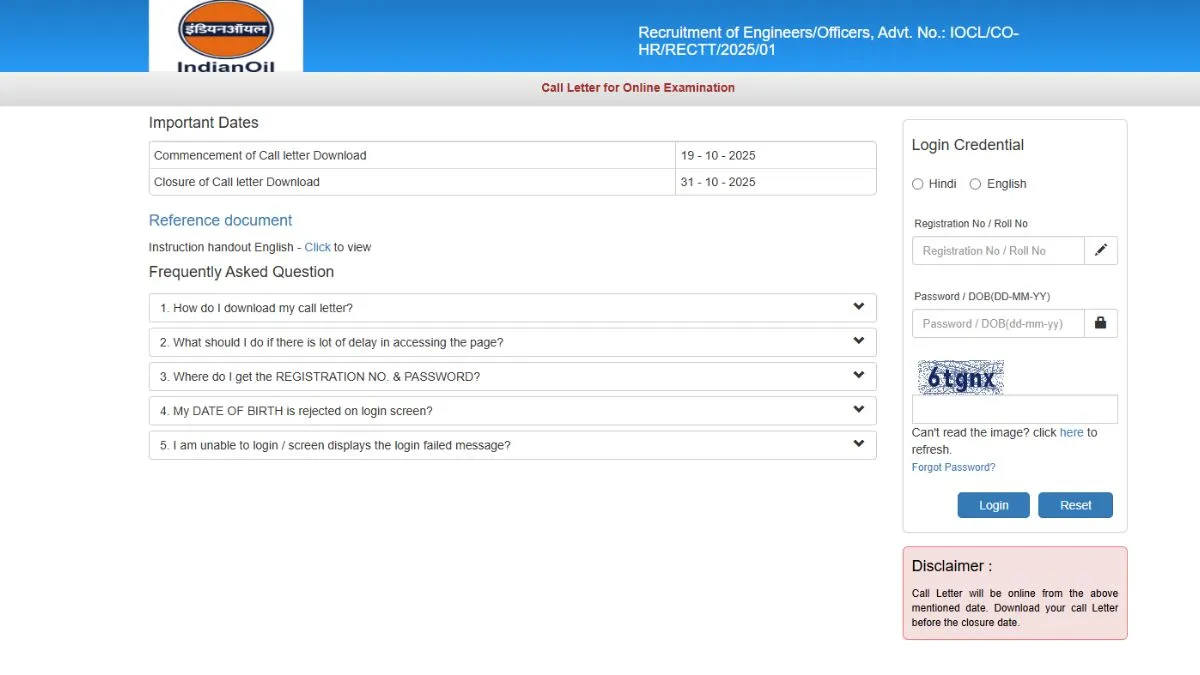Expand 'Where do I get the REGISTRATION NO. & PASSWORD?'
The width and height of the screenshot is (1200, 675).
(x=858, y=376)
